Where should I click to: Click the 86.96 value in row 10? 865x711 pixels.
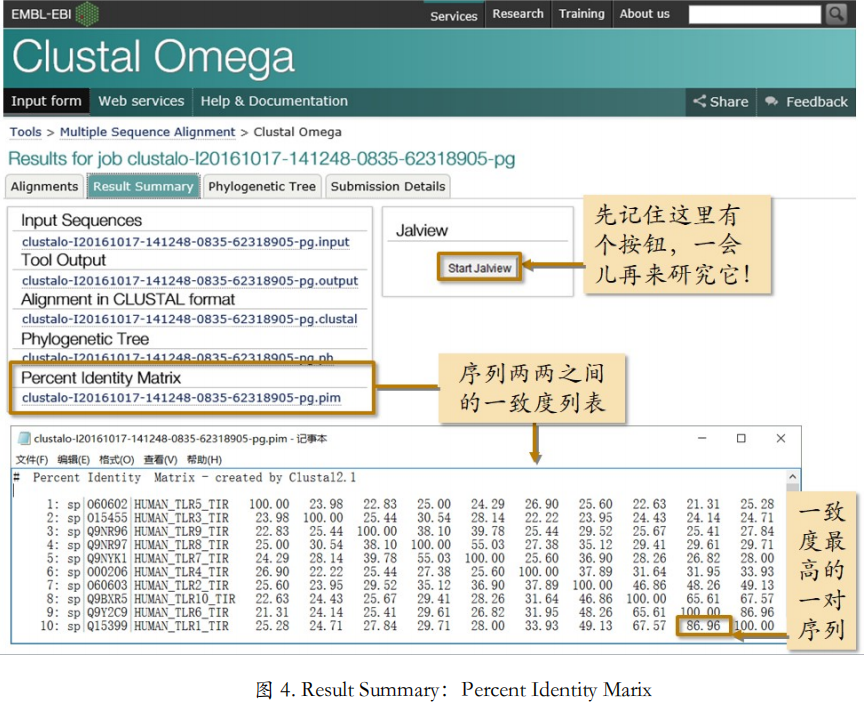point(703,626)
